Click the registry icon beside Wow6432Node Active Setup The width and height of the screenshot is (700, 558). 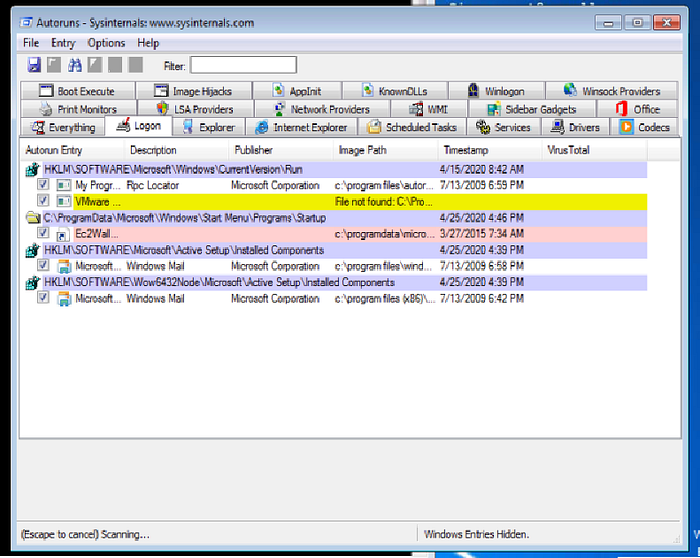pos(32,283)
